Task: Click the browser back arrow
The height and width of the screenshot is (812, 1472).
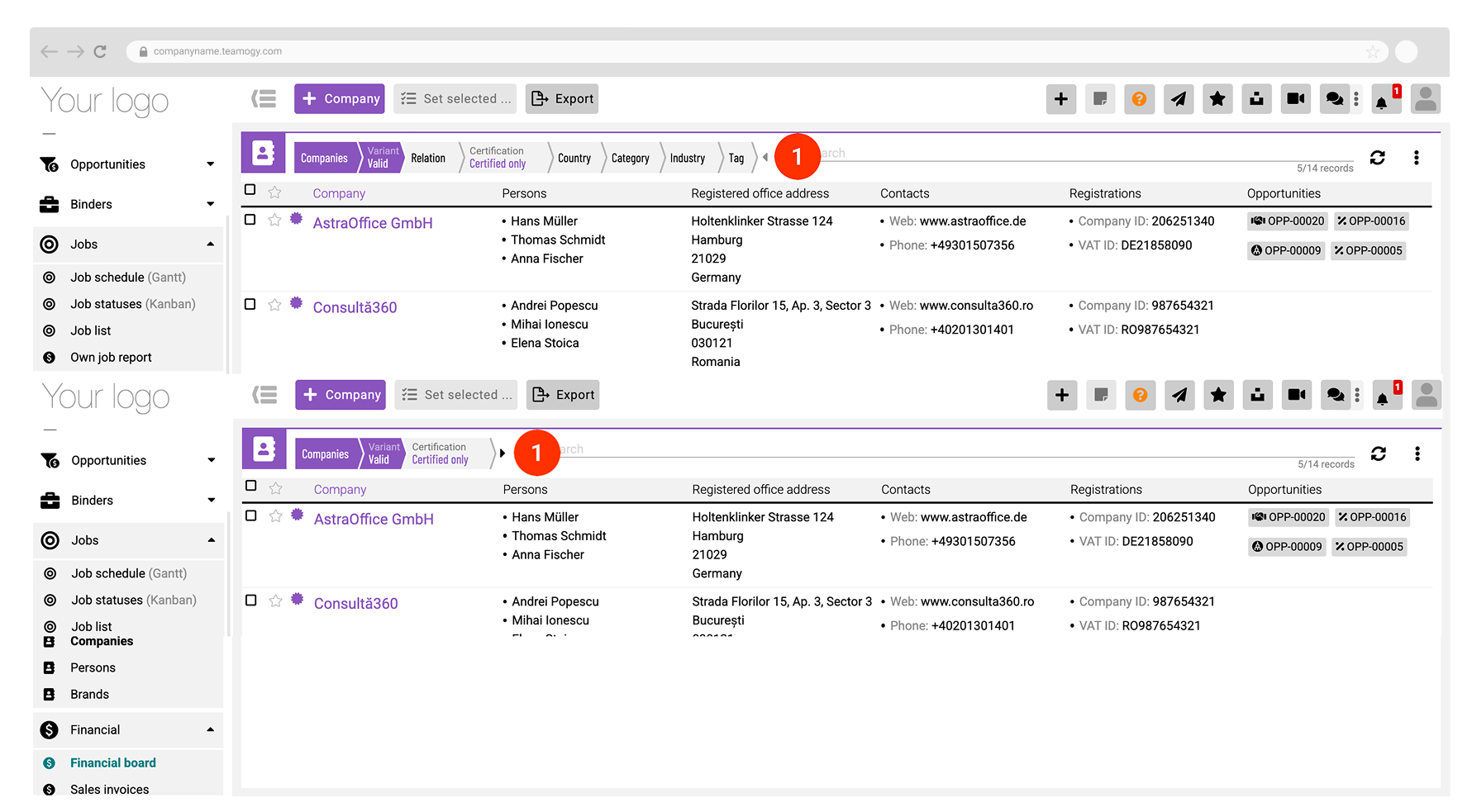Action: coord(49,51)
